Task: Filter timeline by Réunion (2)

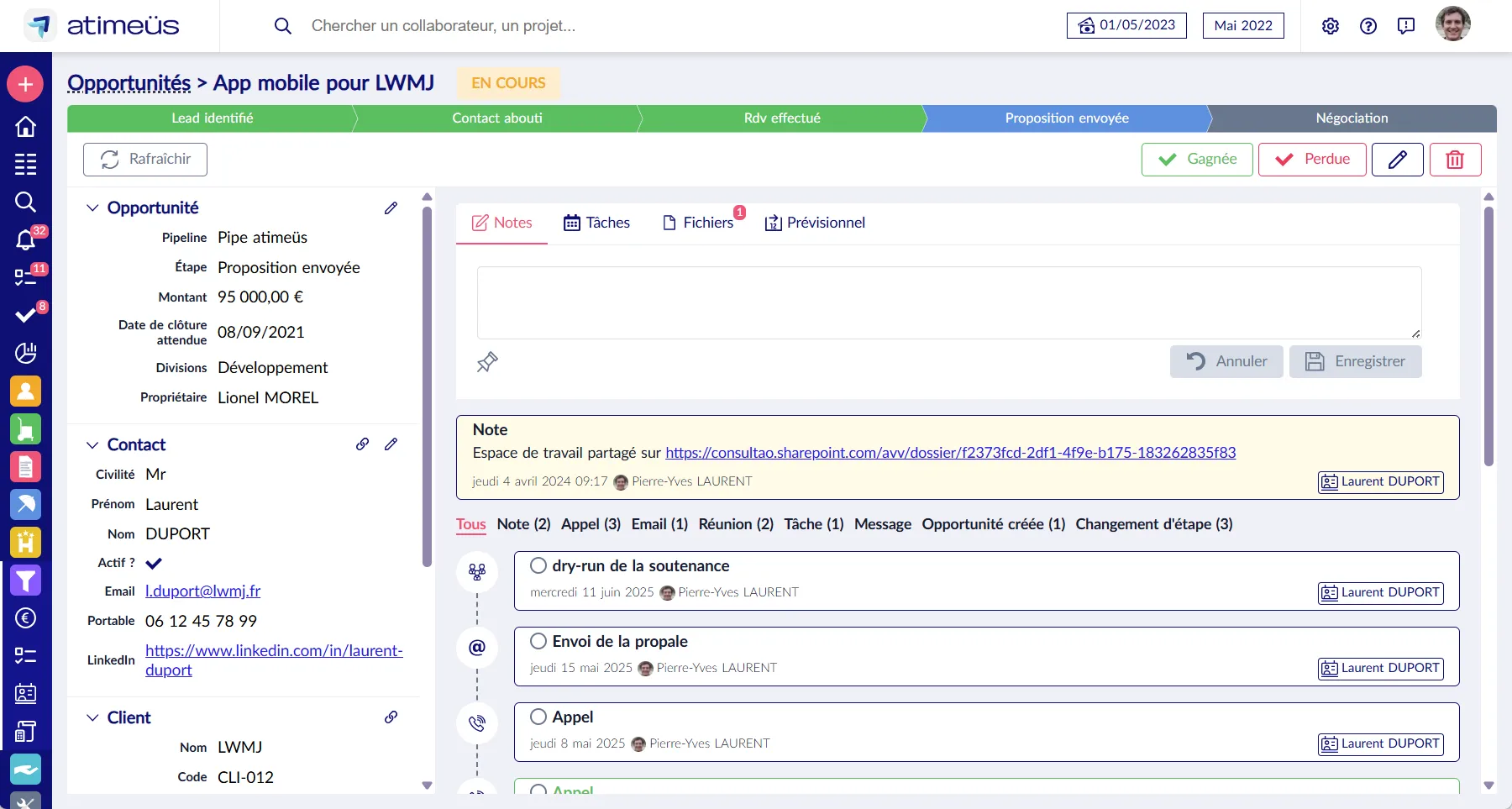Action: pos(736,524)
